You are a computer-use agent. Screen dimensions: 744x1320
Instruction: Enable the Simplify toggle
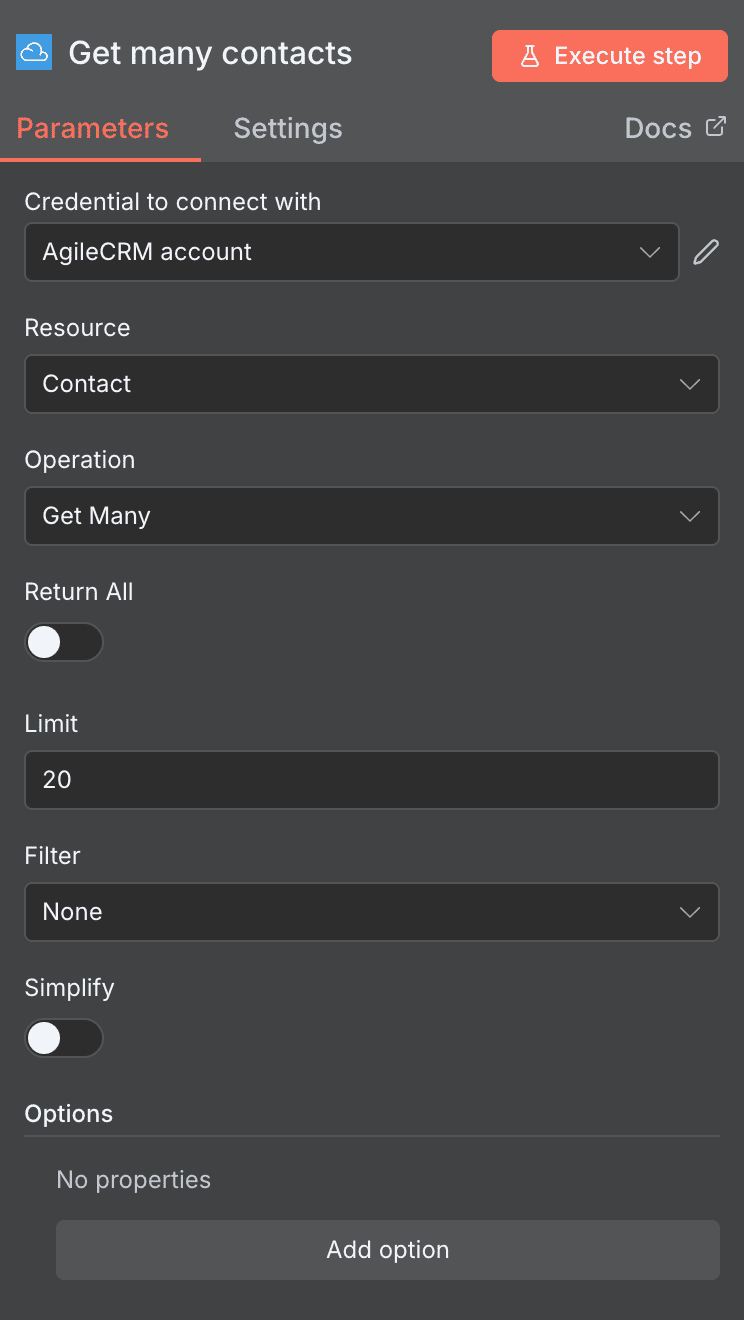pos(64,1038)
